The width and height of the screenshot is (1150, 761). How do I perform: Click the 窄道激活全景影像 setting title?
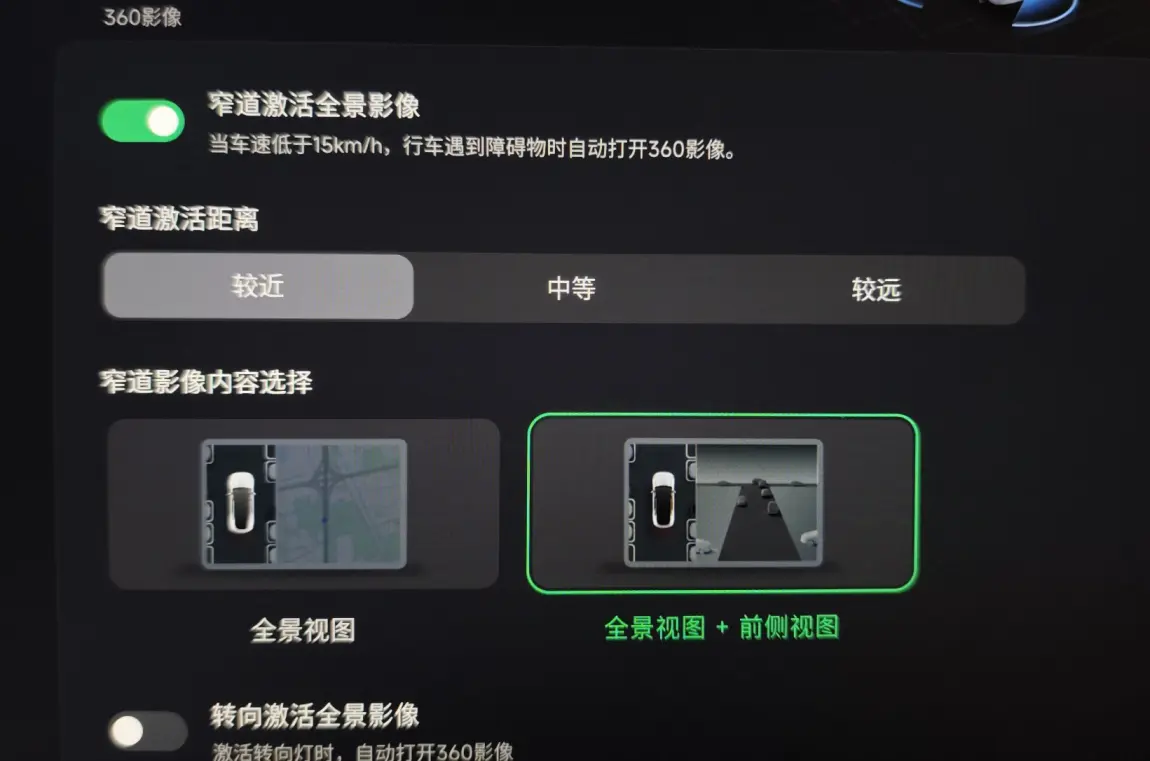tap(313, 105)
